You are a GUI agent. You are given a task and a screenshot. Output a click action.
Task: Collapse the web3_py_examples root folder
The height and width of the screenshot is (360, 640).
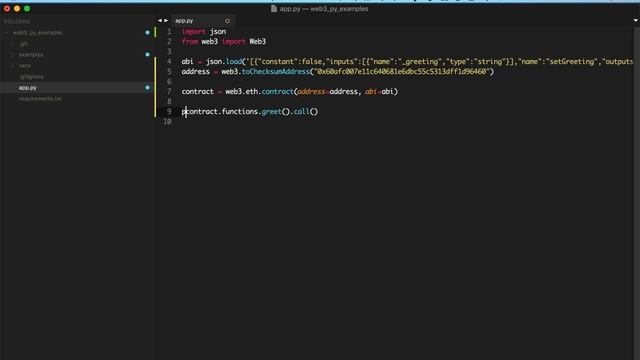pyautogui.click(x=7, y=33)
